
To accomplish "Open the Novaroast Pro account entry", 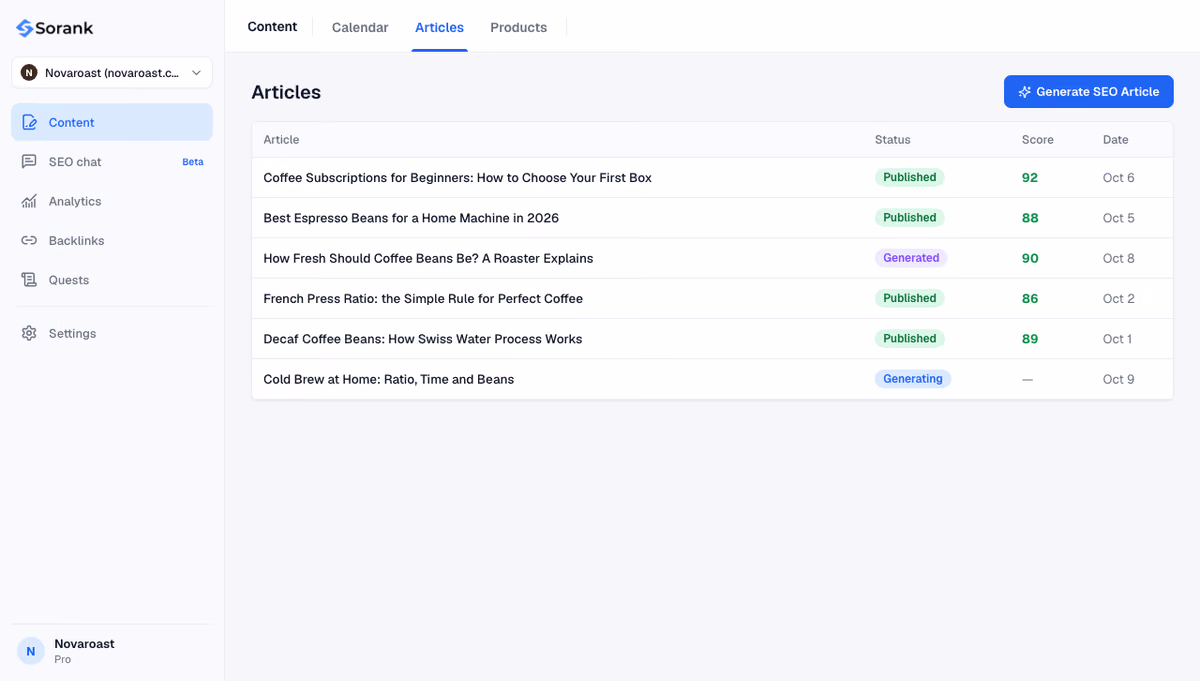I will click(112, 651).
